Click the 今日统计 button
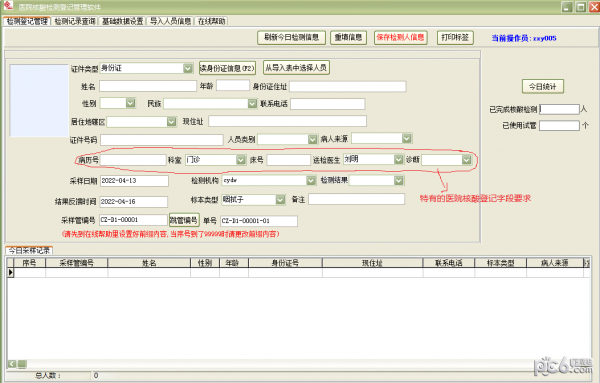600x383 pixels. (x=542, y=86)
